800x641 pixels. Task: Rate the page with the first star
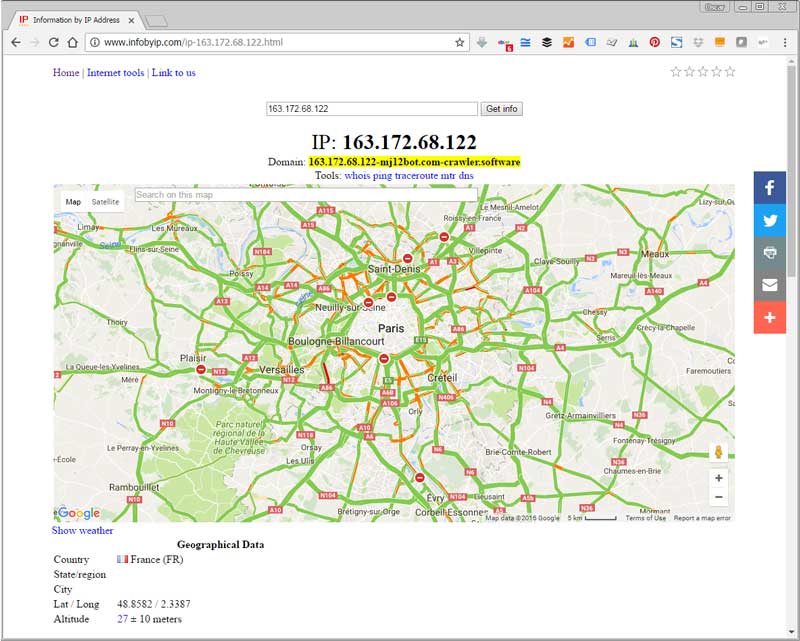coord(676,71)
